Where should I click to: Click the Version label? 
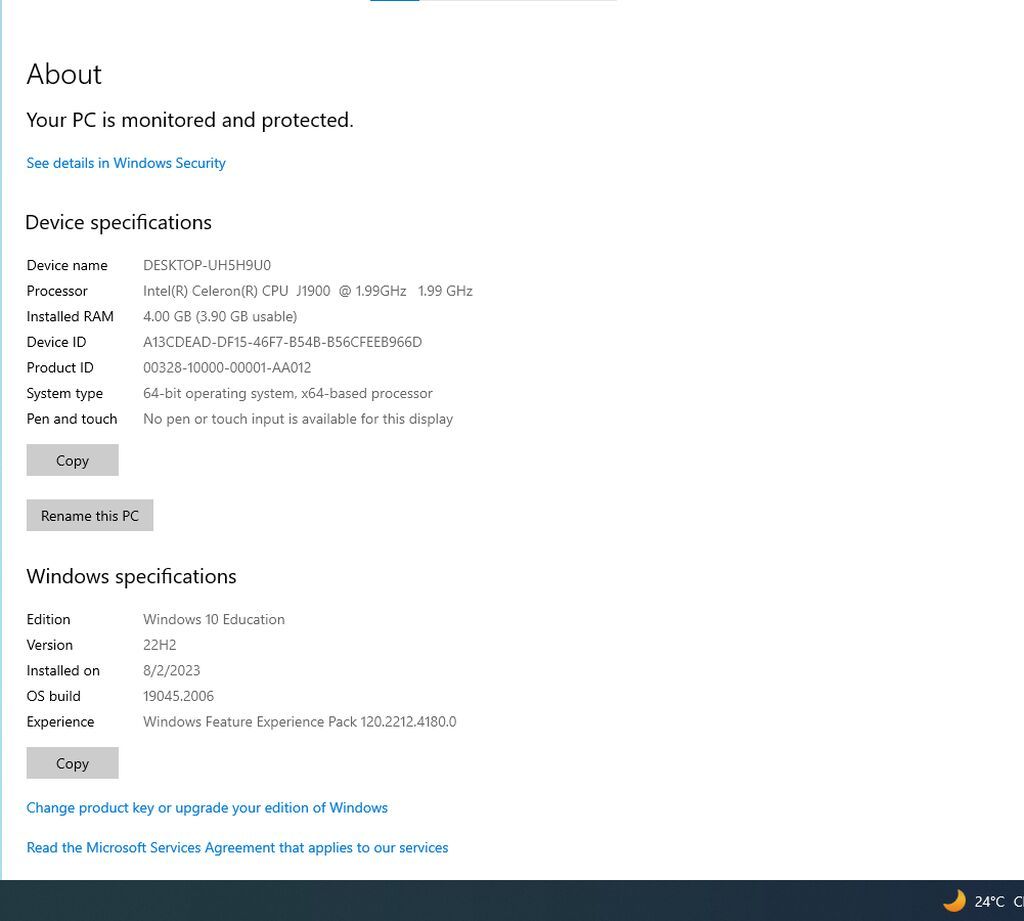click(50, 645)
